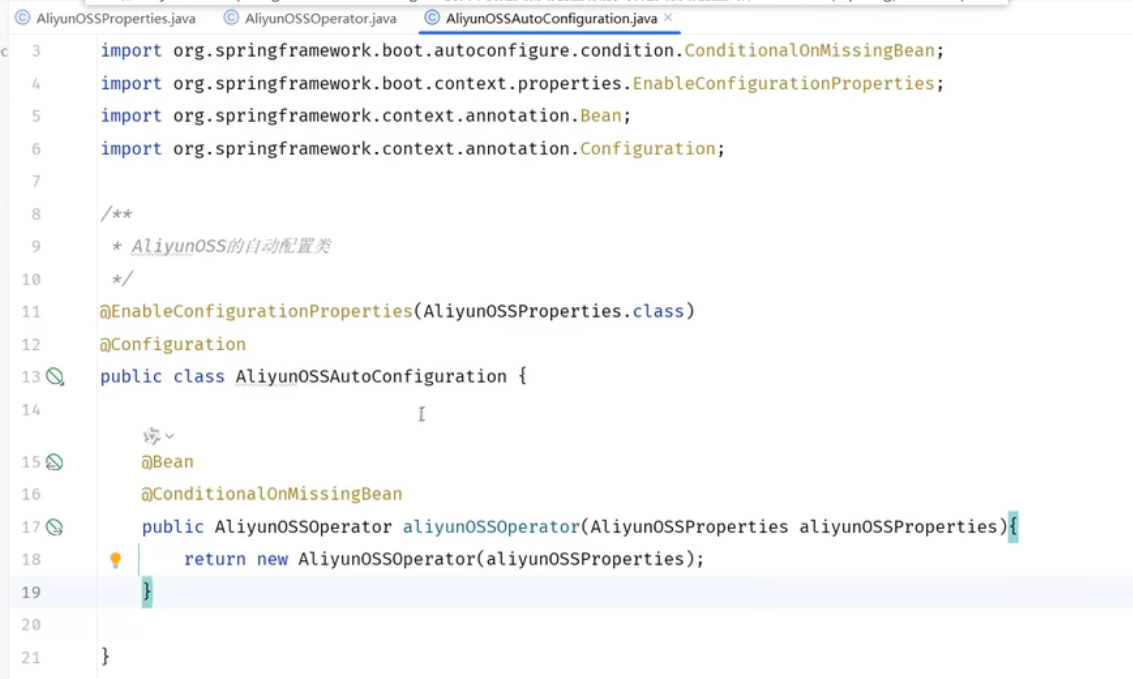Image resolution: width=1133 pixels, height=679 pixels.
Task: Click EnableConfigurationProperties in import on line 4
Action: coord(783,83)
